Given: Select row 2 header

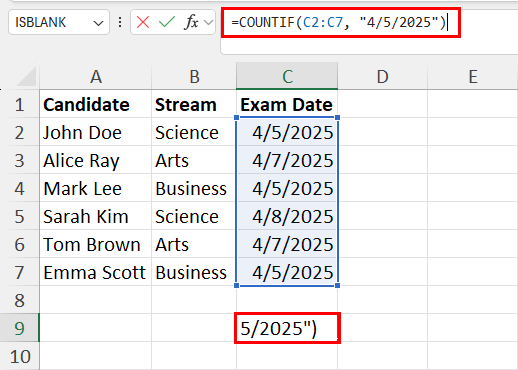Looking at the screenshot, I should point(19,132).
